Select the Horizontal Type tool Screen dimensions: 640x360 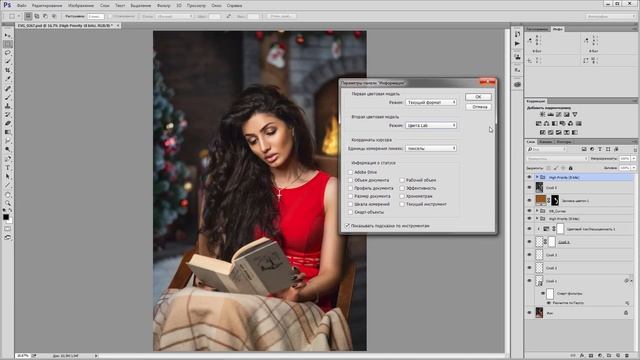tap(8, 168)
